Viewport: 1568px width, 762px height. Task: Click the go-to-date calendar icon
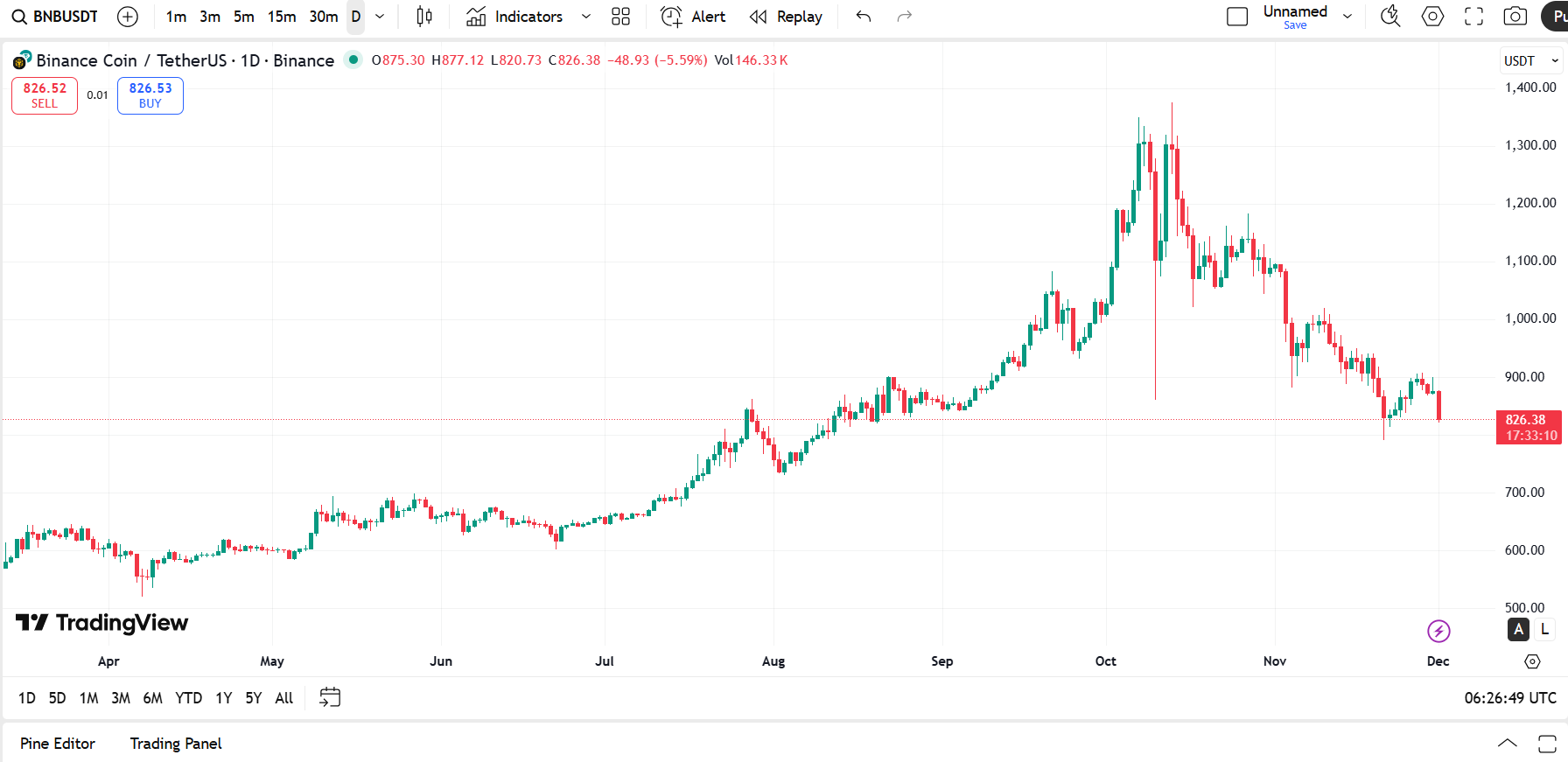tap(330, 697)
